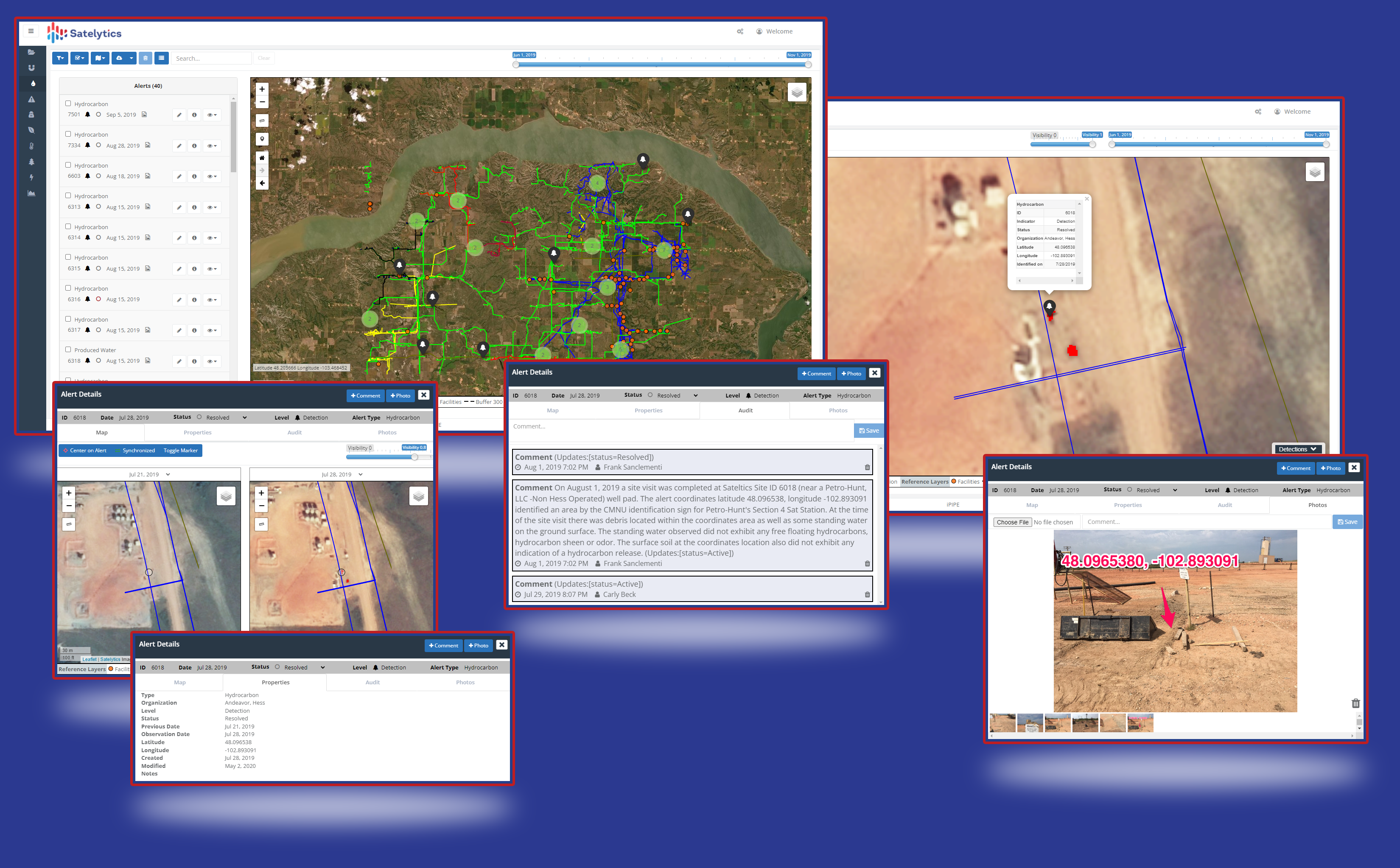Zoom in on the main overview map
1400x868 pixels.
262,89
